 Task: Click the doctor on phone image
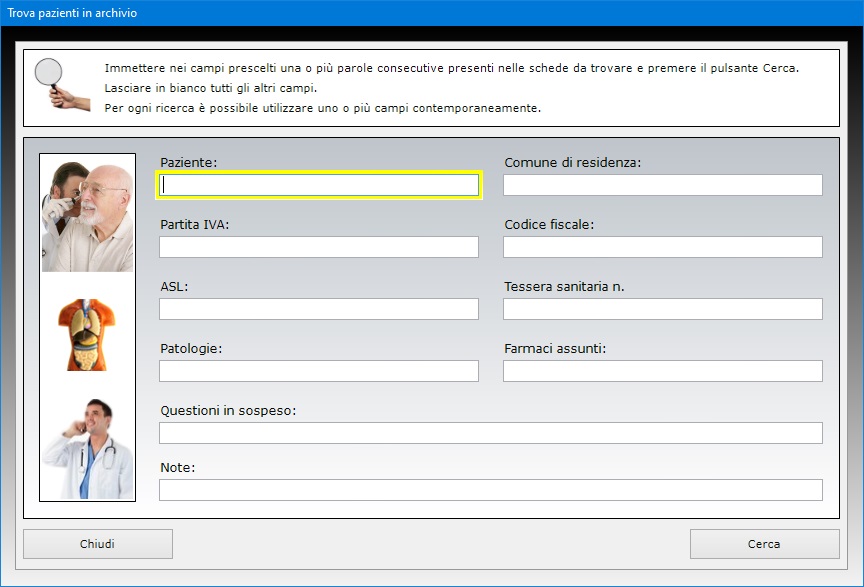coord(88,449)
